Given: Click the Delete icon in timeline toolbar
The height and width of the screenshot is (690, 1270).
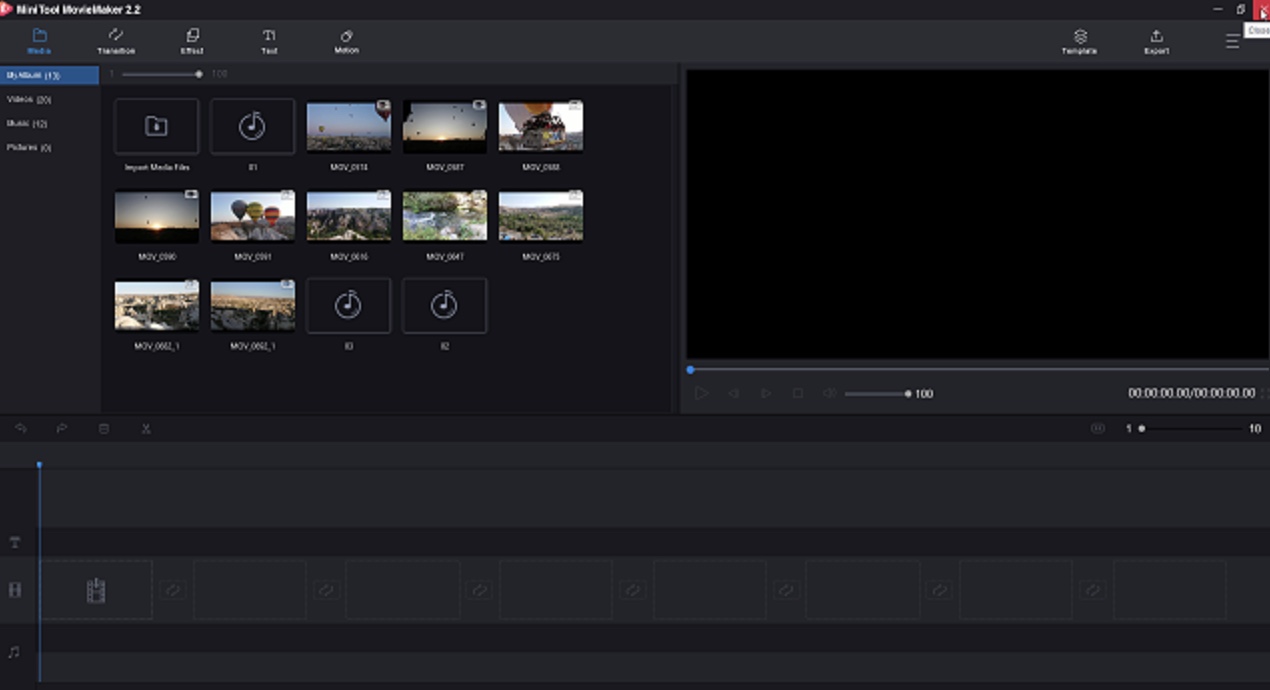Looking at the screenshot, I should point(104,428).
